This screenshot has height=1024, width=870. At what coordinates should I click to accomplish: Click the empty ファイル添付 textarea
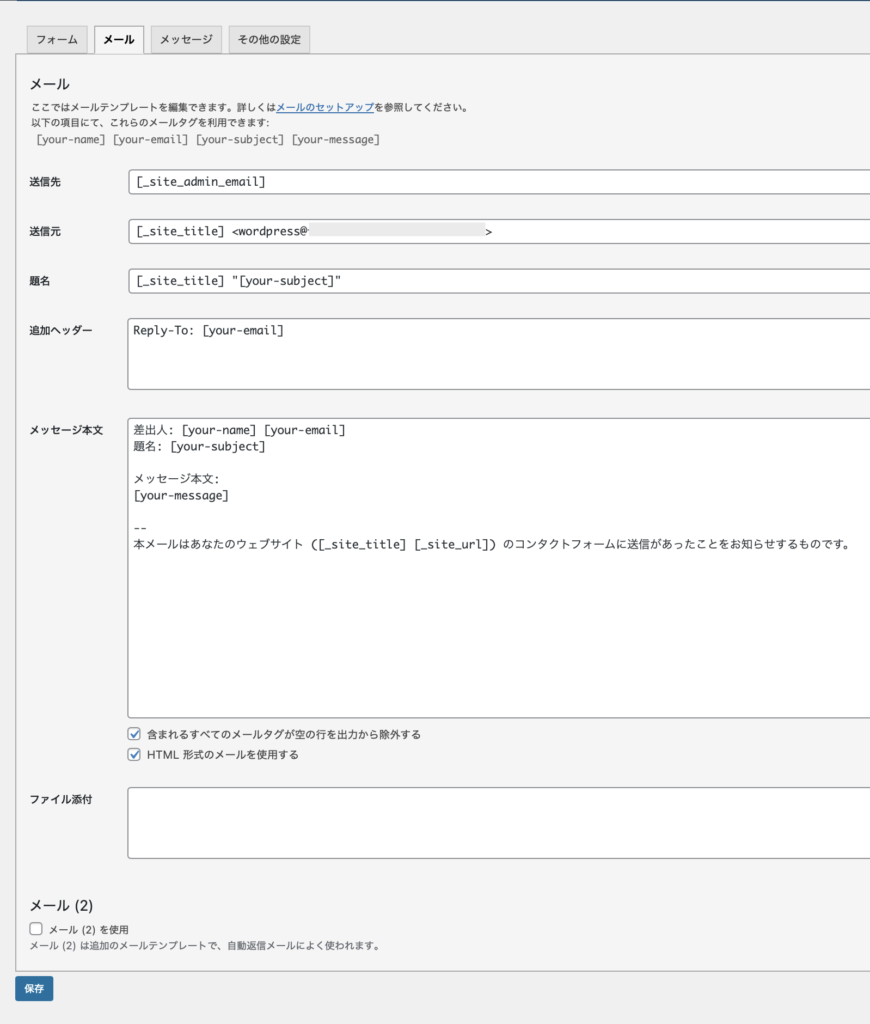pyautogui.click(x=498, y=823)
